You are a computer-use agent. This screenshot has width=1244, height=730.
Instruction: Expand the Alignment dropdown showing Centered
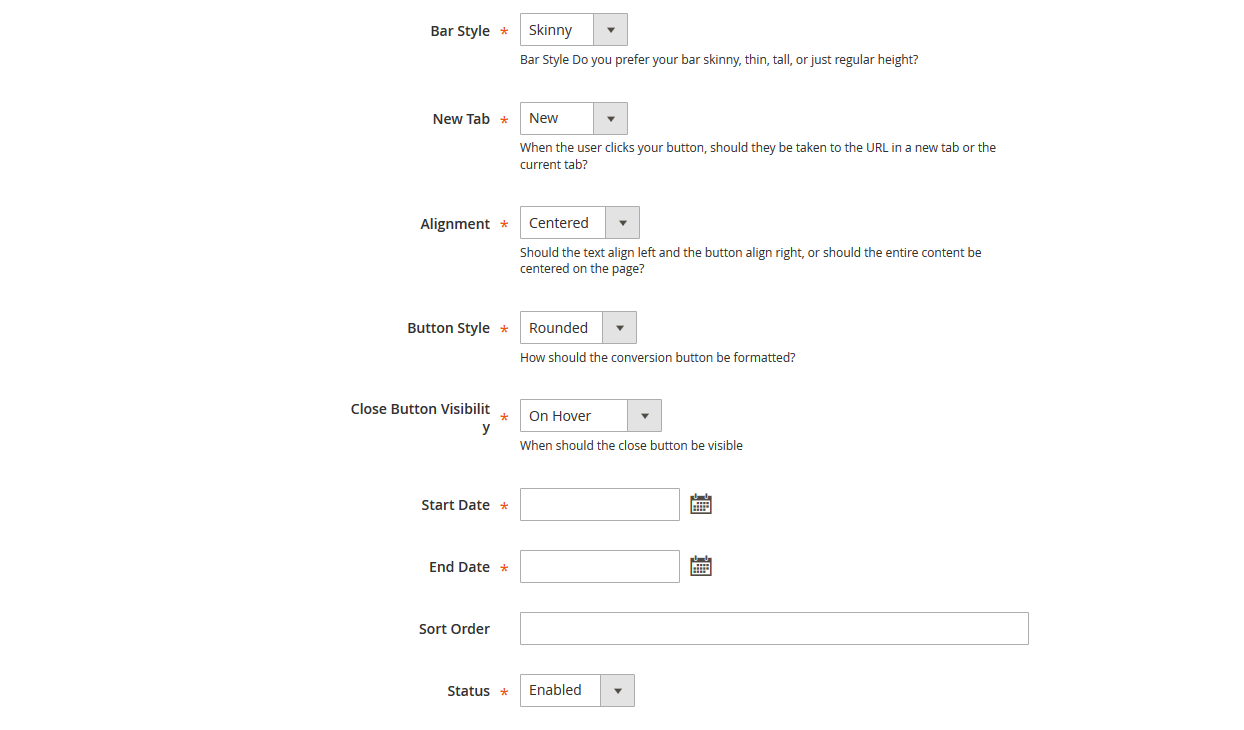tap(580, 223)
